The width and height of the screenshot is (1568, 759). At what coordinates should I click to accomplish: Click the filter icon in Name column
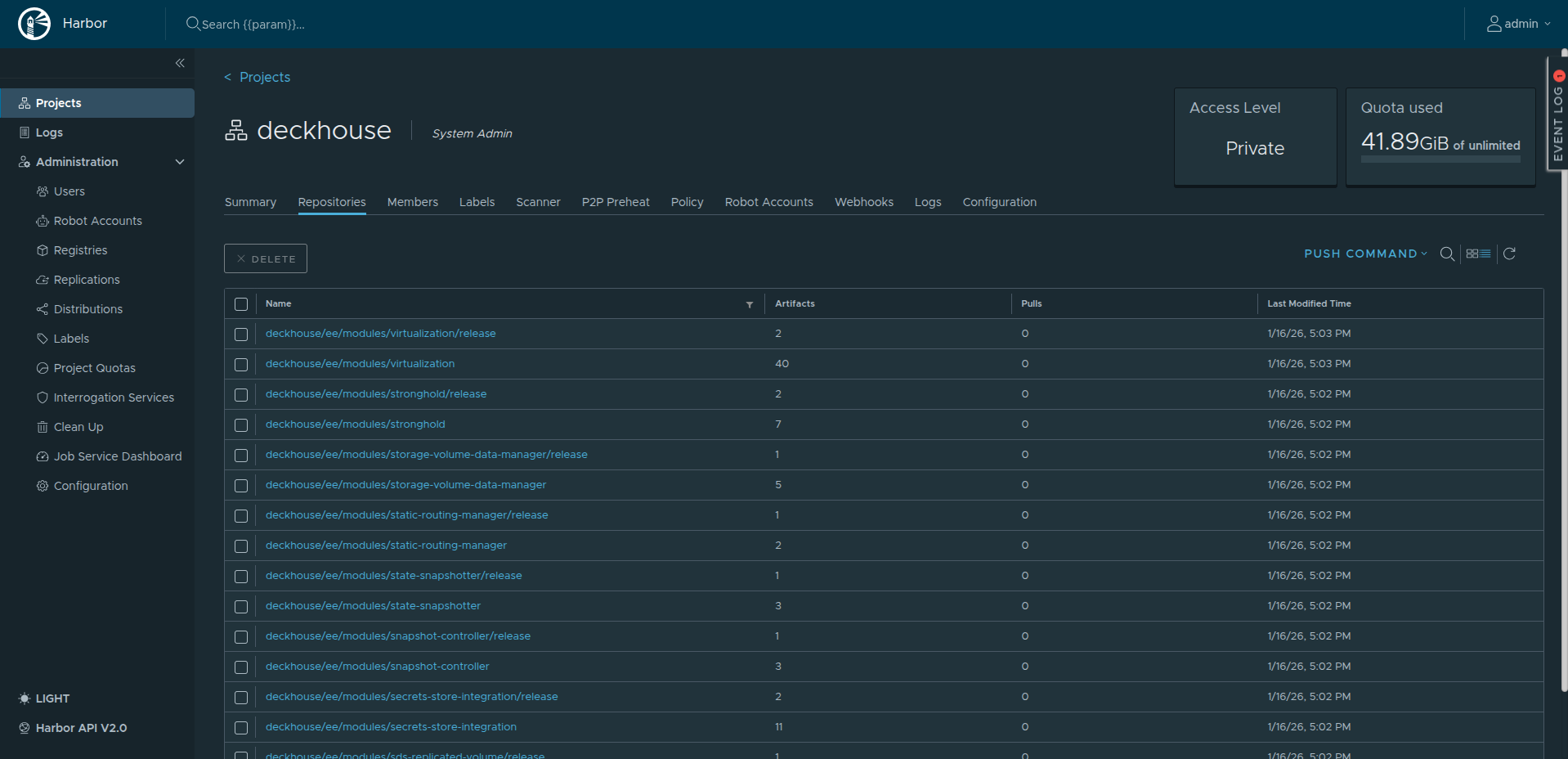coord(750,304)
